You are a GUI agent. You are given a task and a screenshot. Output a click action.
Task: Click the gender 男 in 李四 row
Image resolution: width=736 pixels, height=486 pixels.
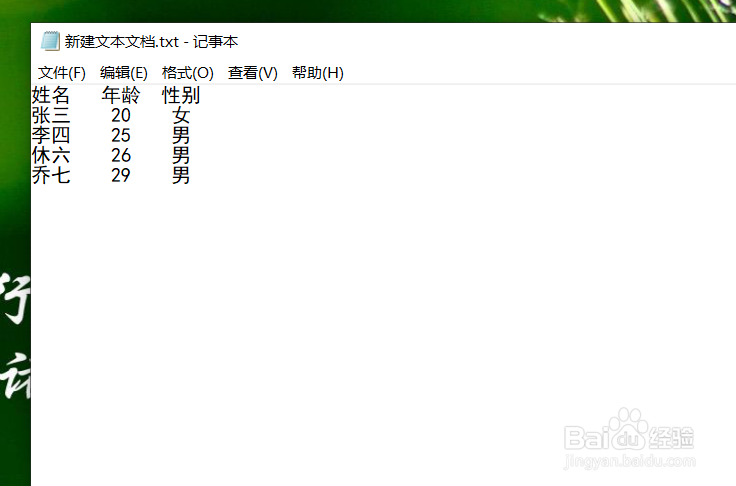click(x=181, y=136)
